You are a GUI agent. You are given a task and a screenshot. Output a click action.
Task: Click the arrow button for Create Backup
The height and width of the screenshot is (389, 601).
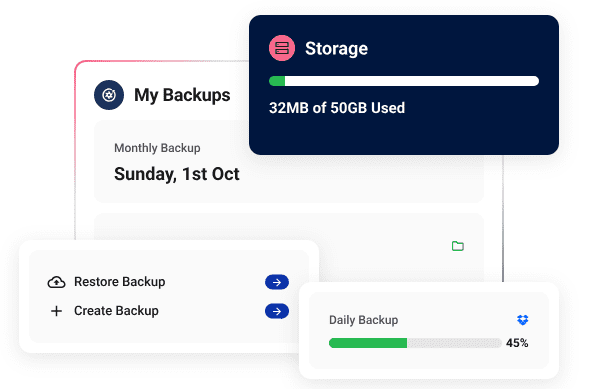277,311
